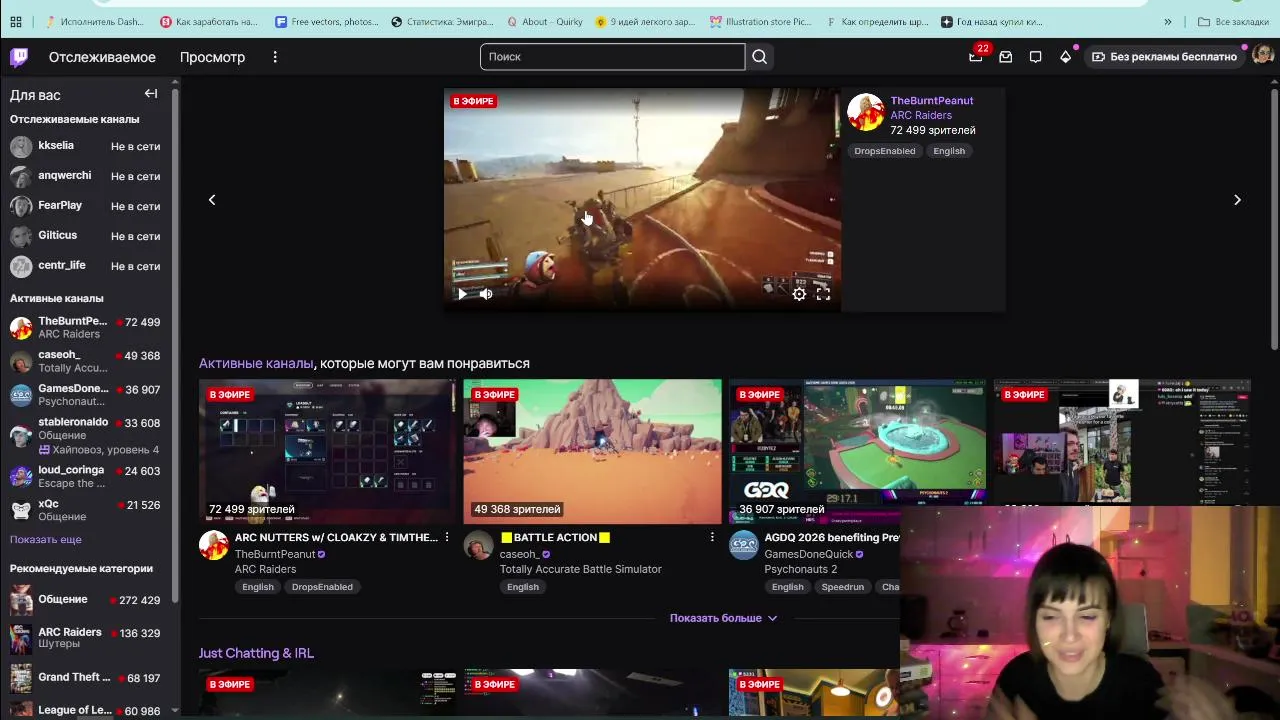Open Totally Accurate Battle Simulator stream thumbnail
Viewport: 1280px width, 720px height.
coord(592,451)
